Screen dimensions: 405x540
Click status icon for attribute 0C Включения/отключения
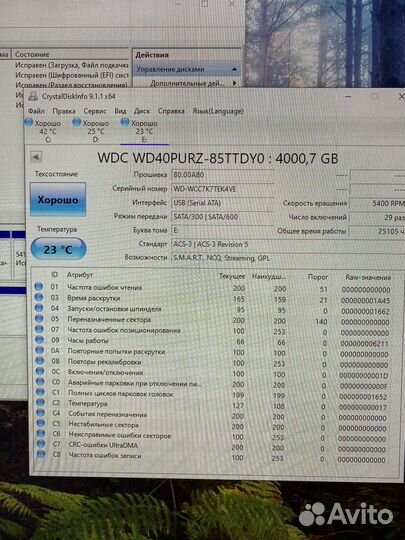[x=40, y=371]
